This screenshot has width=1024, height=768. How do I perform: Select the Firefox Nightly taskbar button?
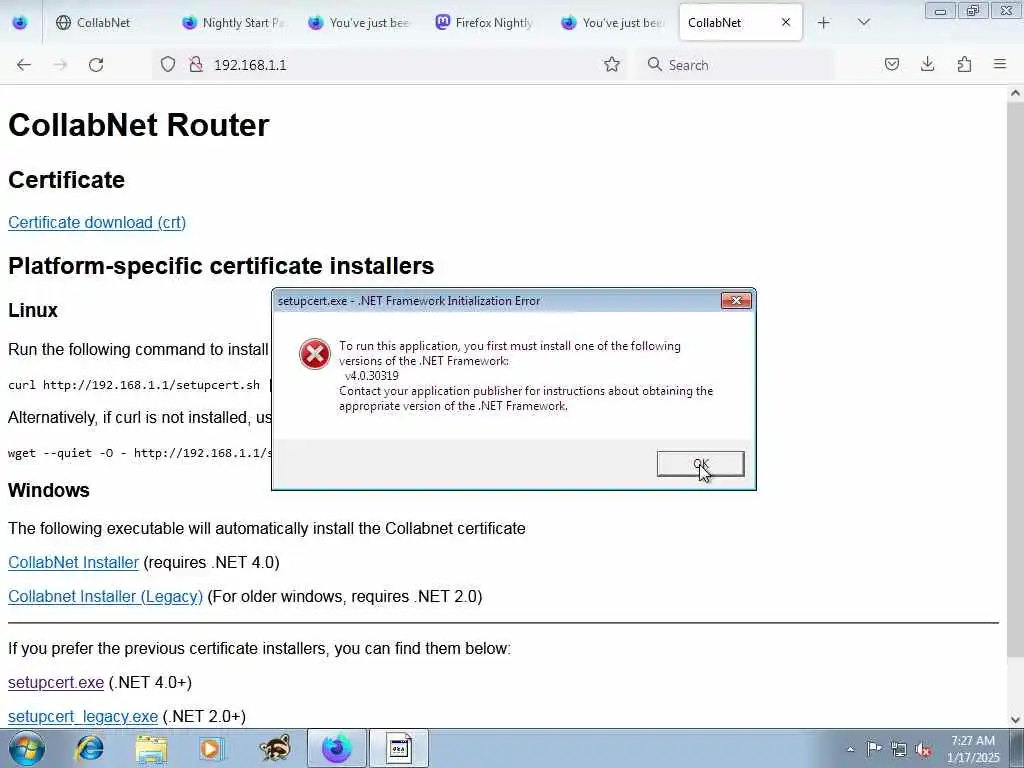click(x=337, y=748)
